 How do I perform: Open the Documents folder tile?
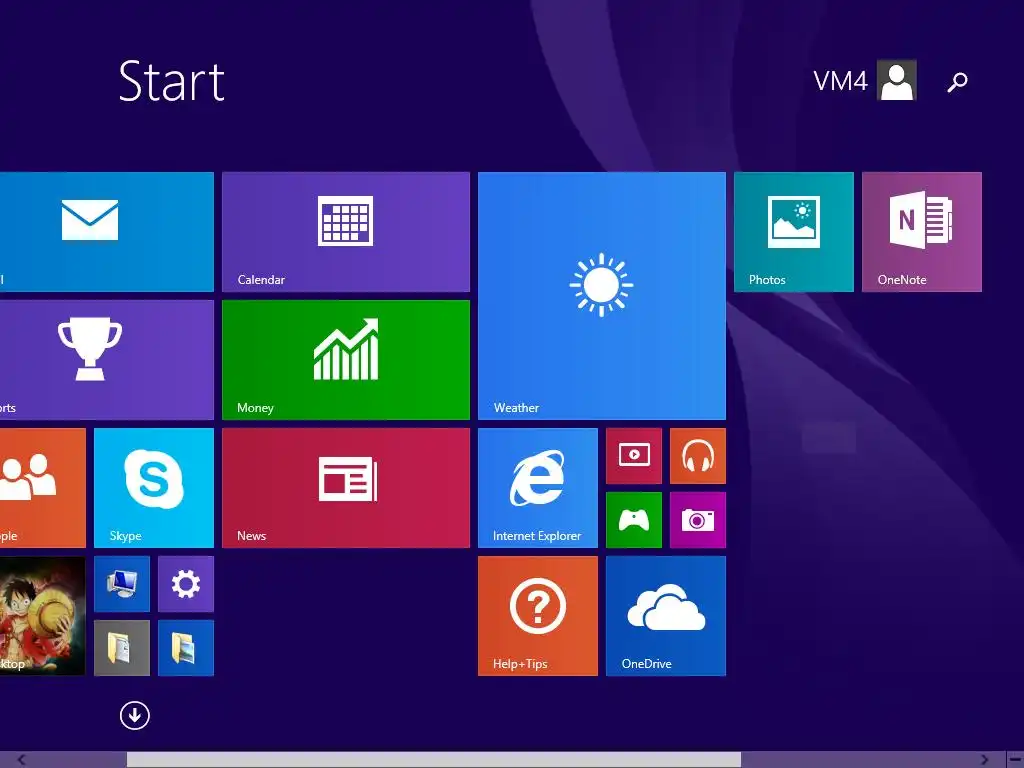click(x=121, y=648)
